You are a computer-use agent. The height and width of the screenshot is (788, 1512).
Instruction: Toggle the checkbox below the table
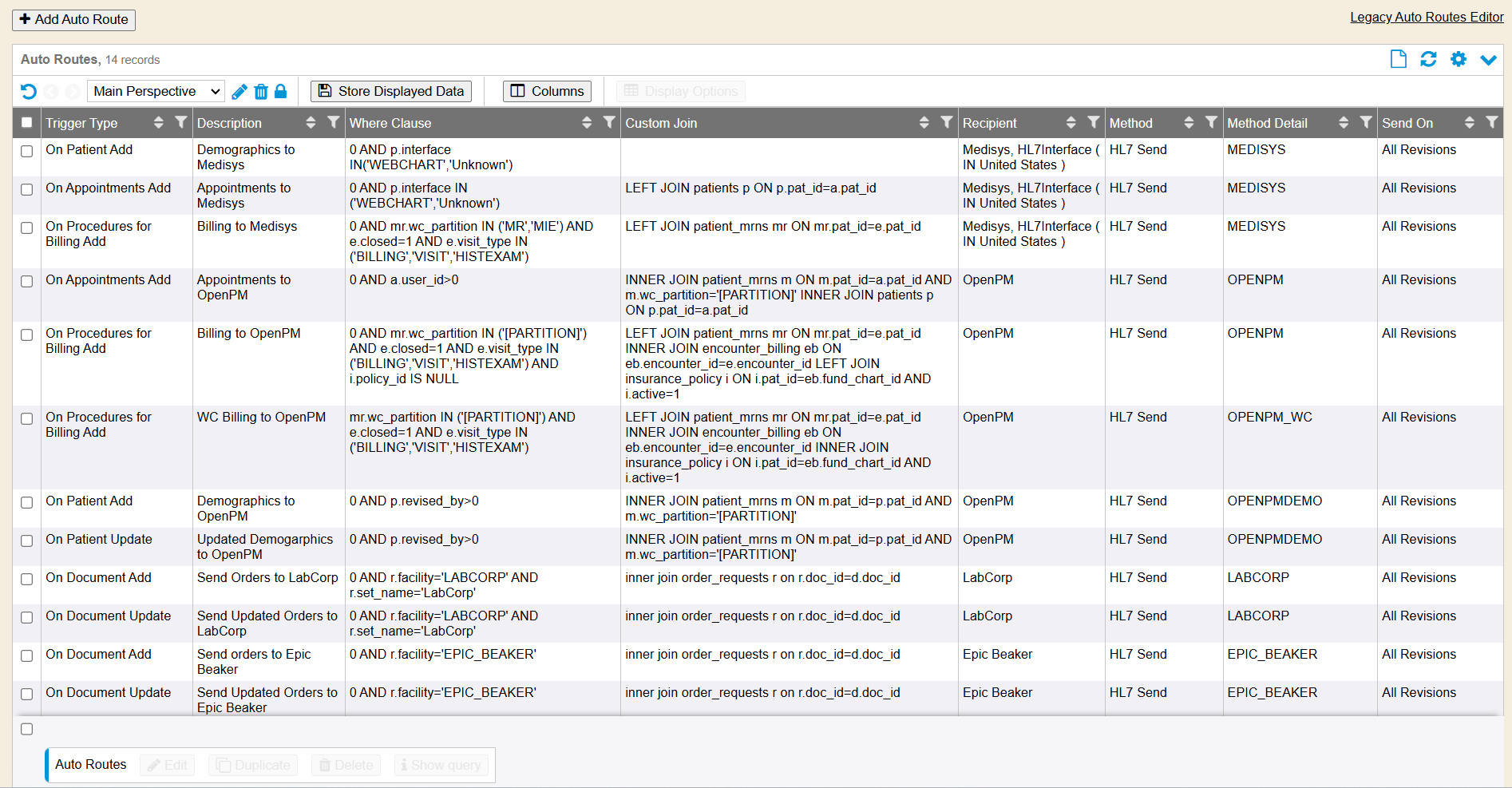(x=27, y=729)
